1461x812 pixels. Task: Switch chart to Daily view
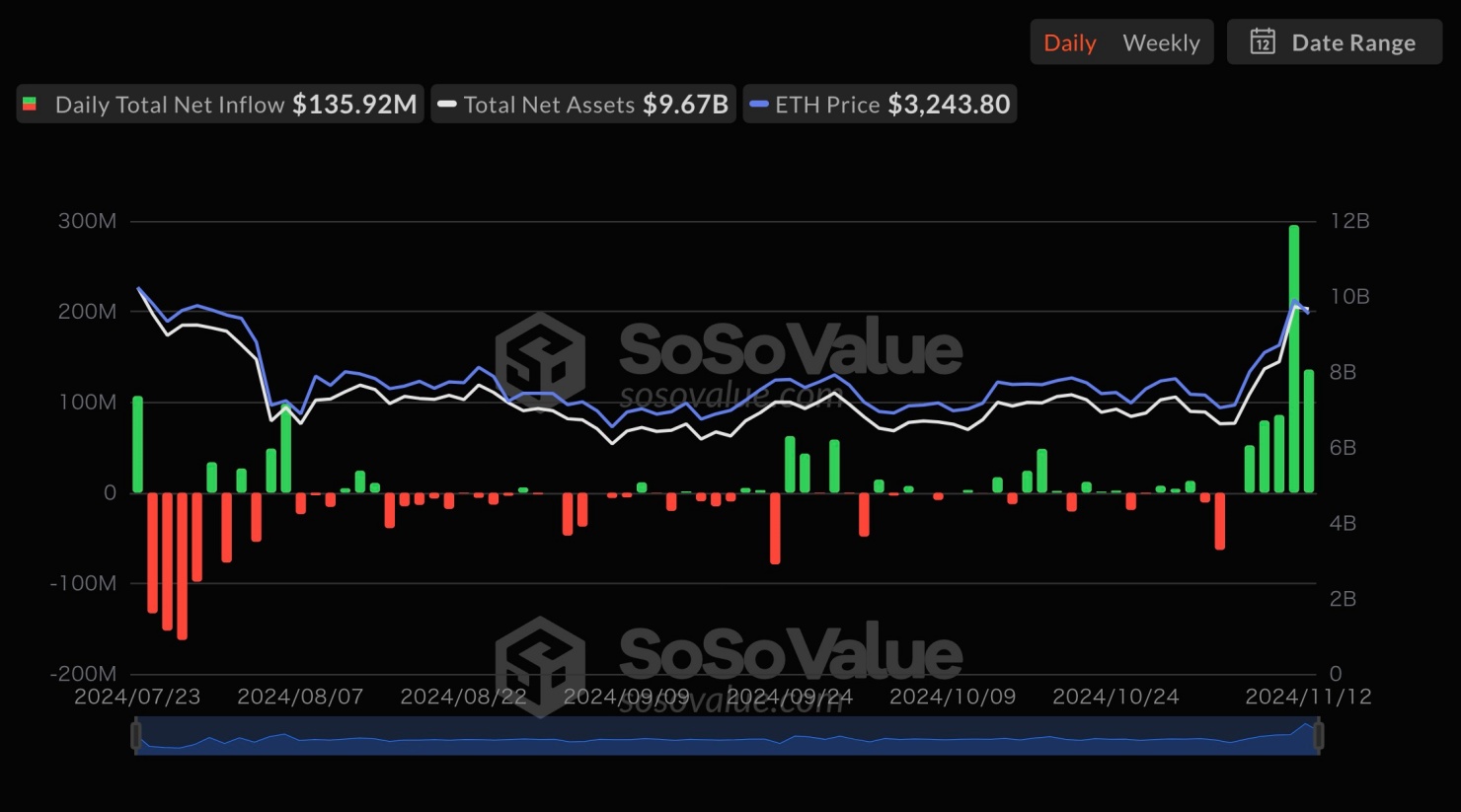click(x=1070, y=43)
